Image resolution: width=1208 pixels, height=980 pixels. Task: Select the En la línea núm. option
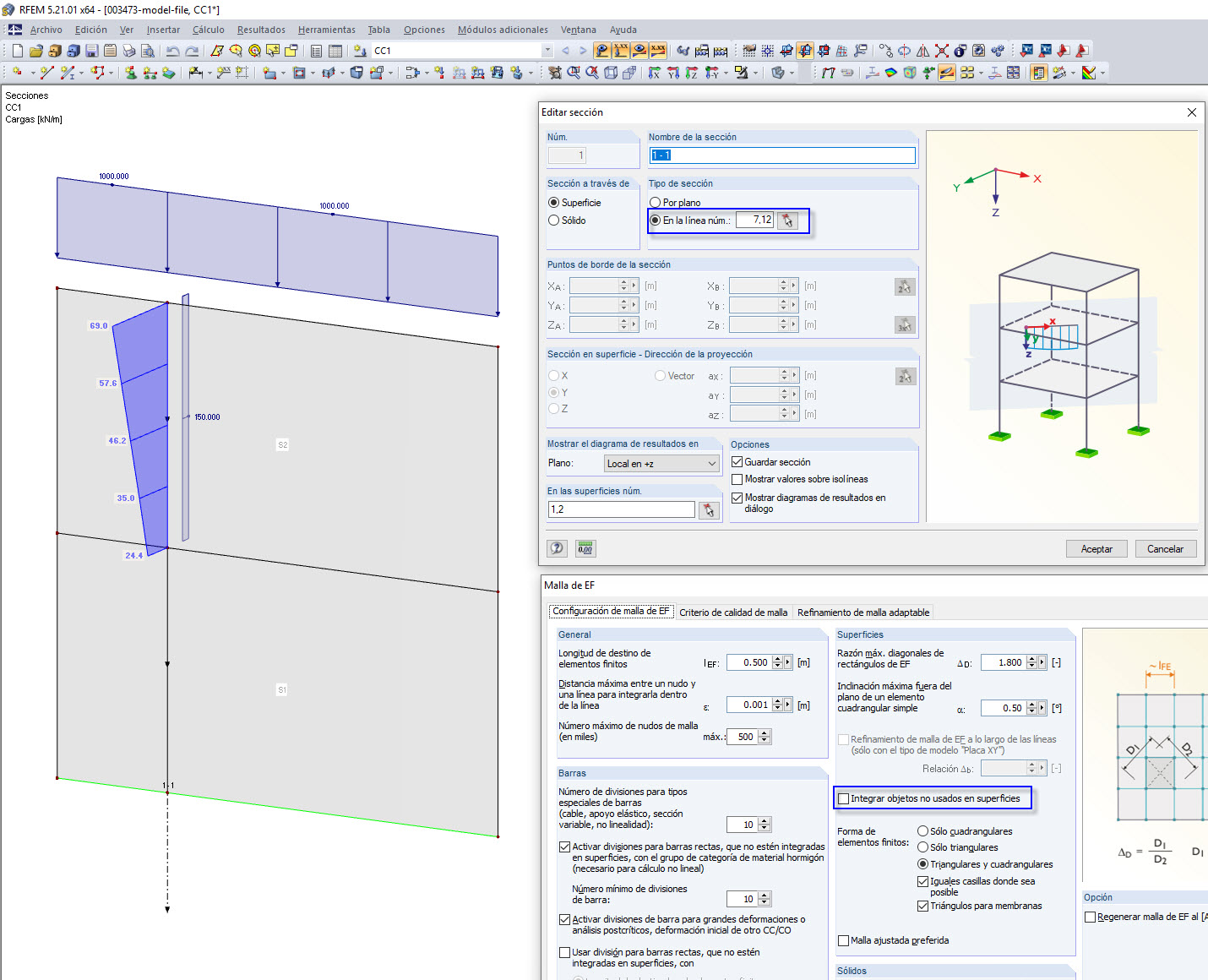pos(656,220)
